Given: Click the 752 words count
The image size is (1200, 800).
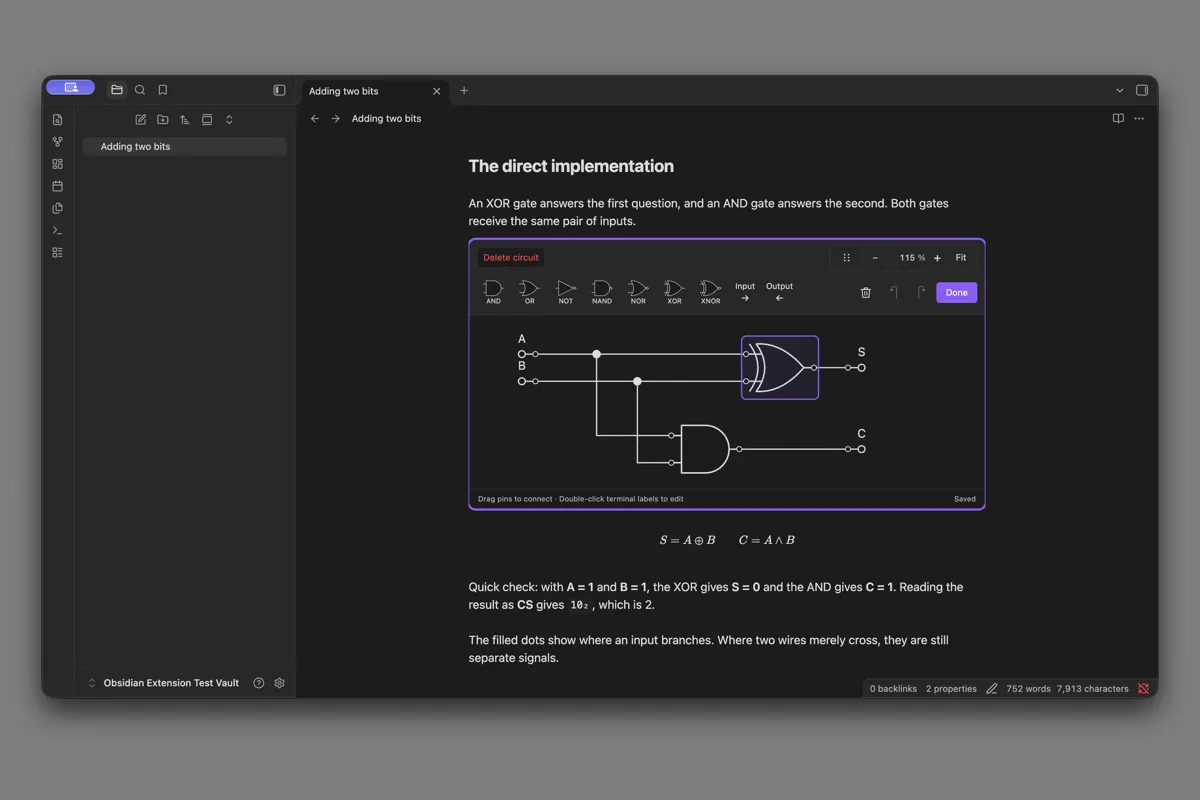Looking at the screenshot, I should (1028, 689).
